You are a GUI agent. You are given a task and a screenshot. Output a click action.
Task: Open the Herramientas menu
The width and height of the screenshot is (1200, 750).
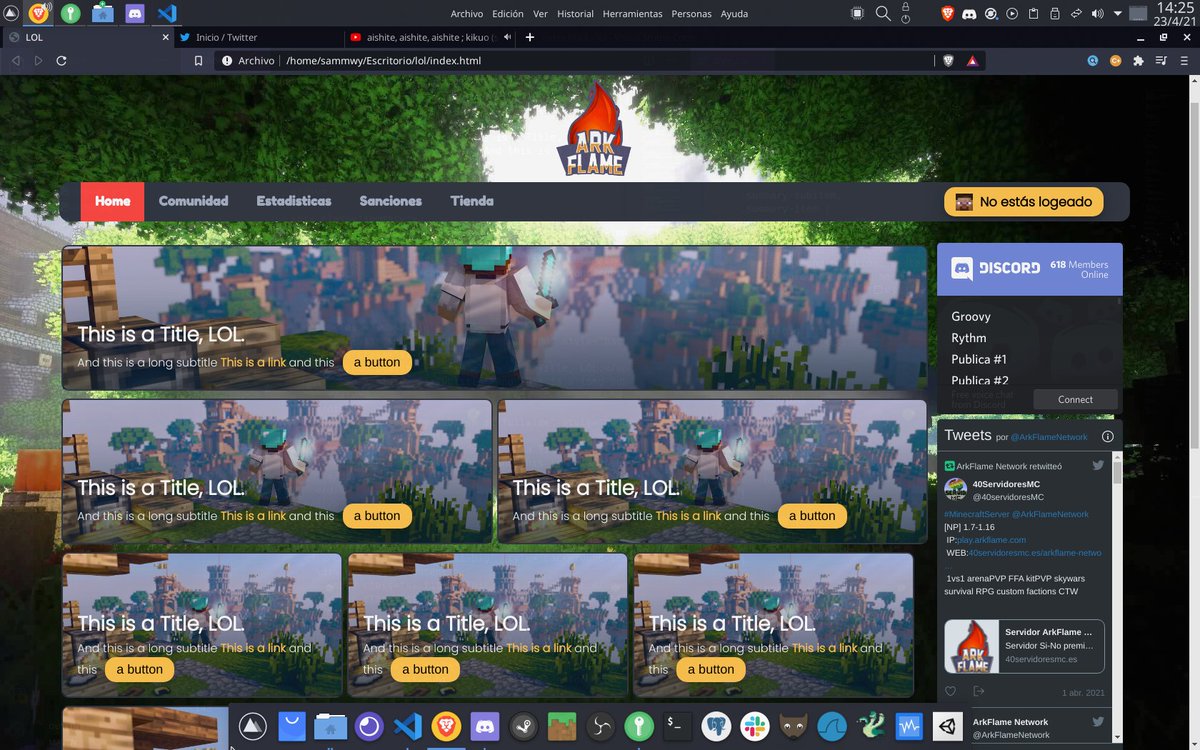632,14
